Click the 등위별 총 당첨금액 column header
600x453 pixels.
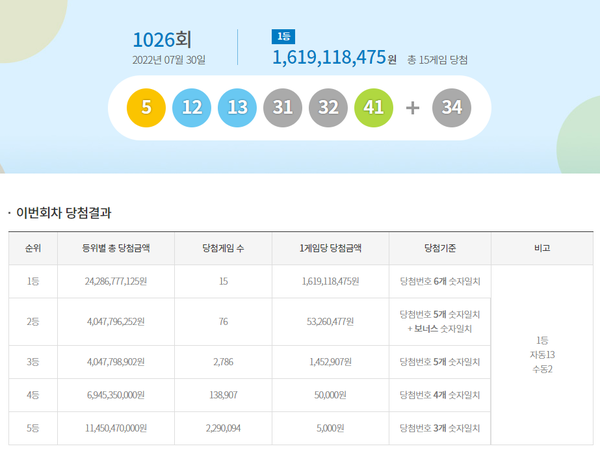[116, 248]
